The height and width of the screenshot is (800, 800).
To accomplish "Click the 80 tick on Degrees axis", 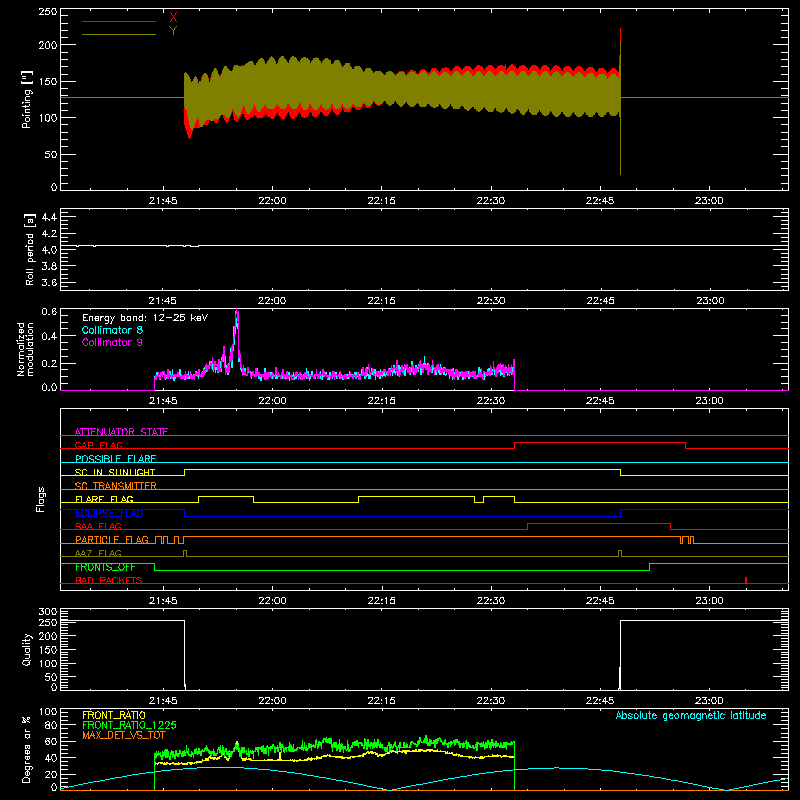I will [51, 725].
